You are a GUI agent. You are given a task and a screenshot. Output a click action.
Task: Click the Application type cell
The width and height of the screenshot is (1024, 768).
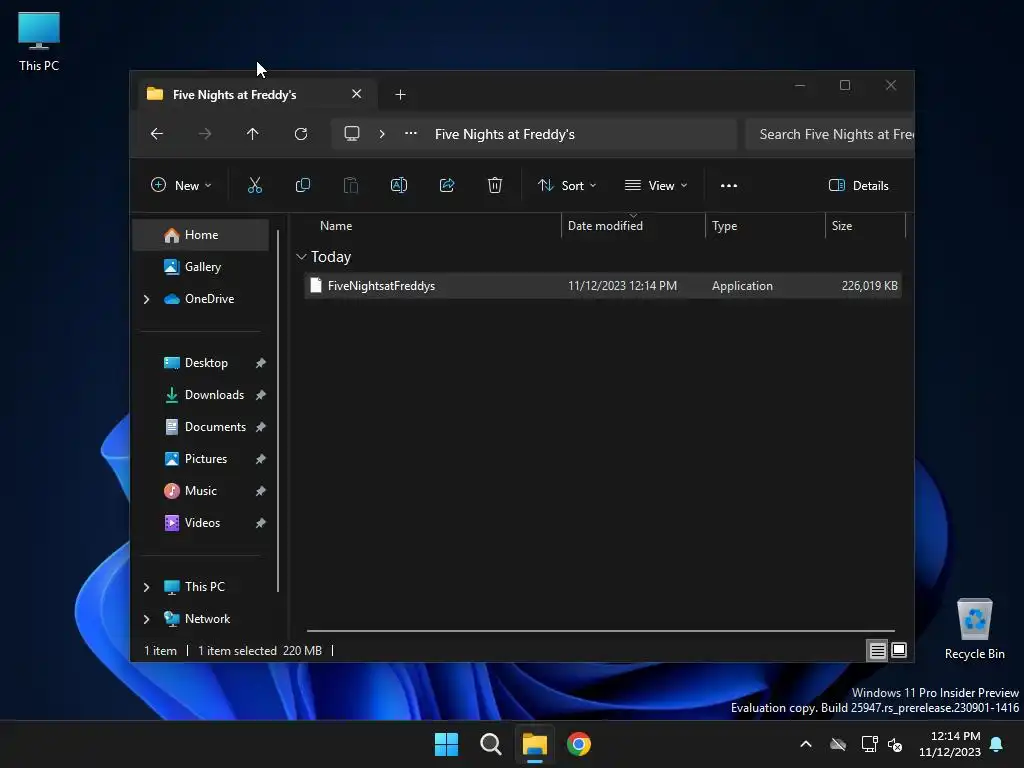tap(742, 286)
